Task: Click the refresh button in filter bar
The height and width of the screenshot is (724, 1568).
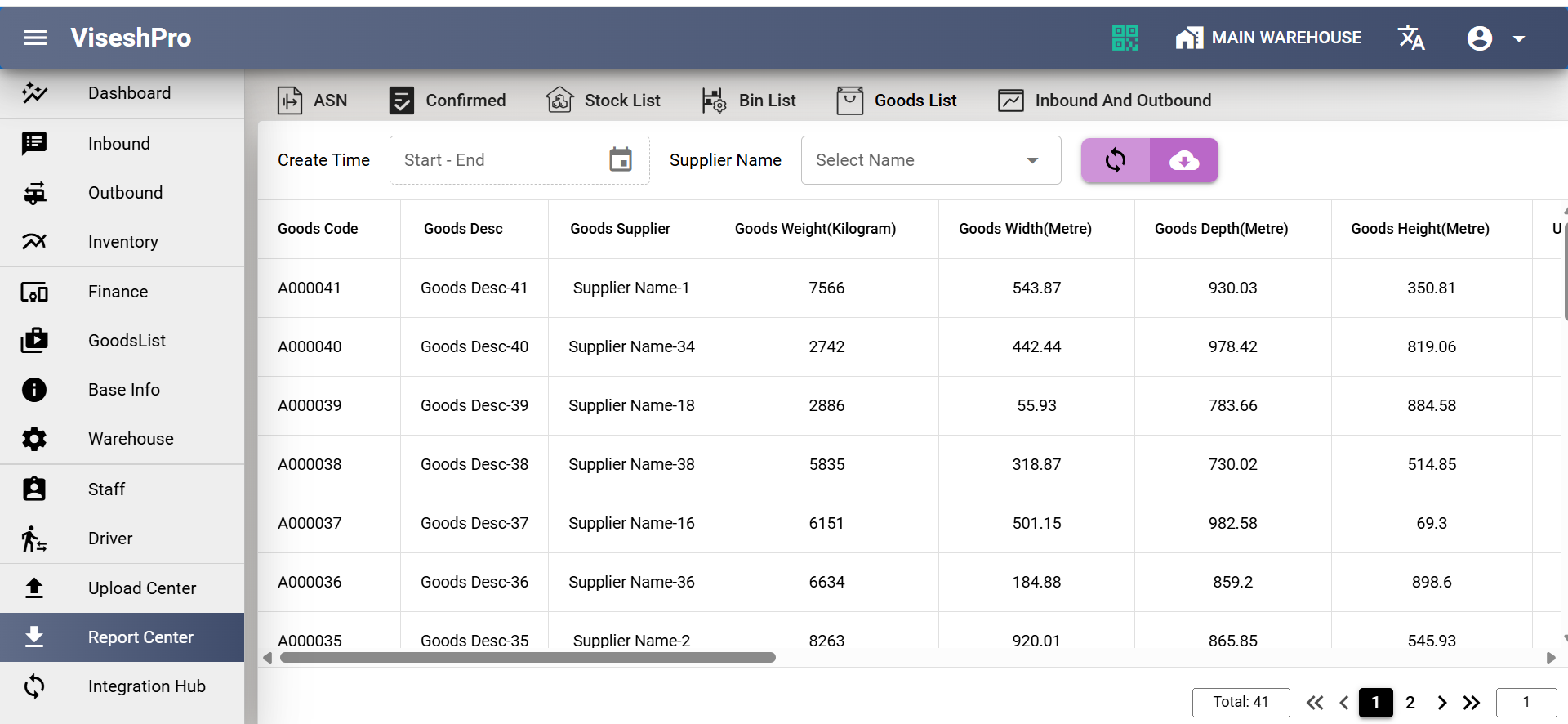Action: (x=1116, y=160)
